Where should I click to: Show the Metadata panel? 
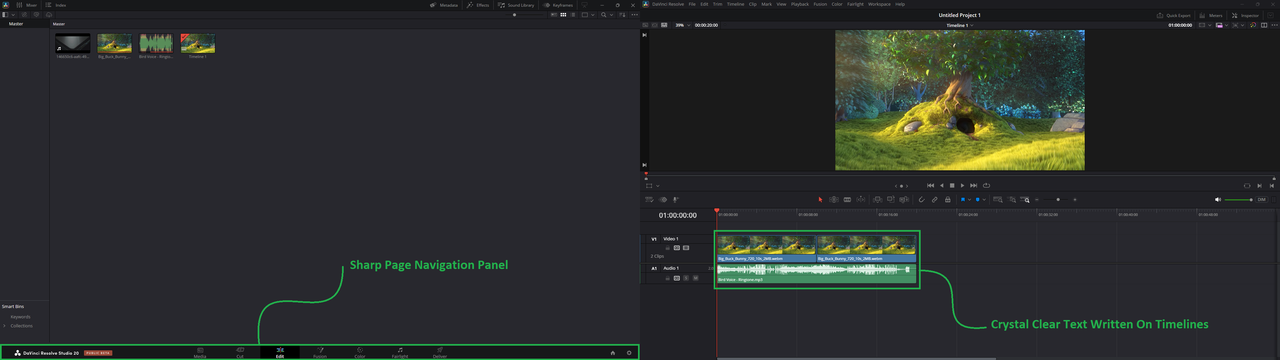[x=444, y=5]
